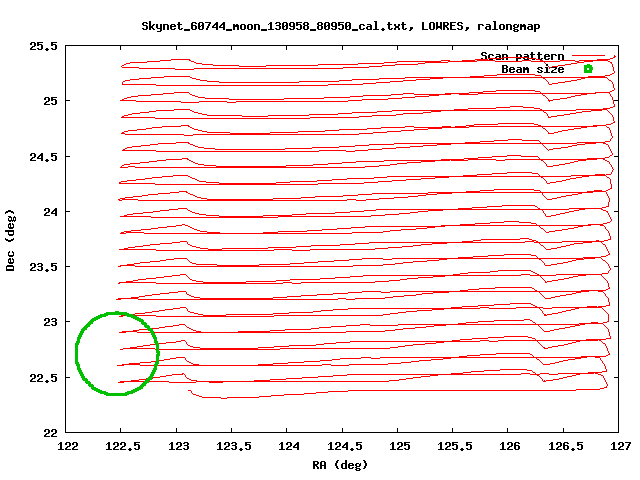Click the red scan pattern legend line sample
Screen dimensions: 640x480
[x=588, y=56]
